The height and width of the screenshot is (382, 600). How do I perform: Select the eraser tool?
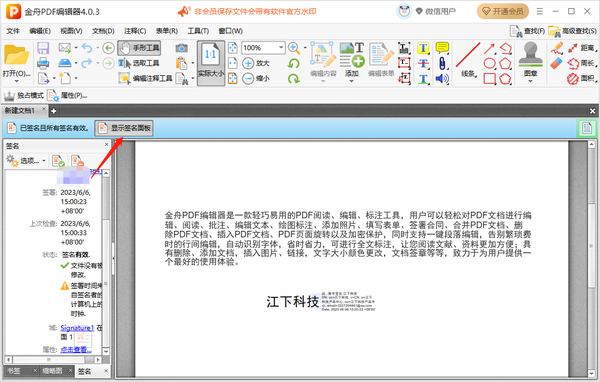click(x=556, y=63)
